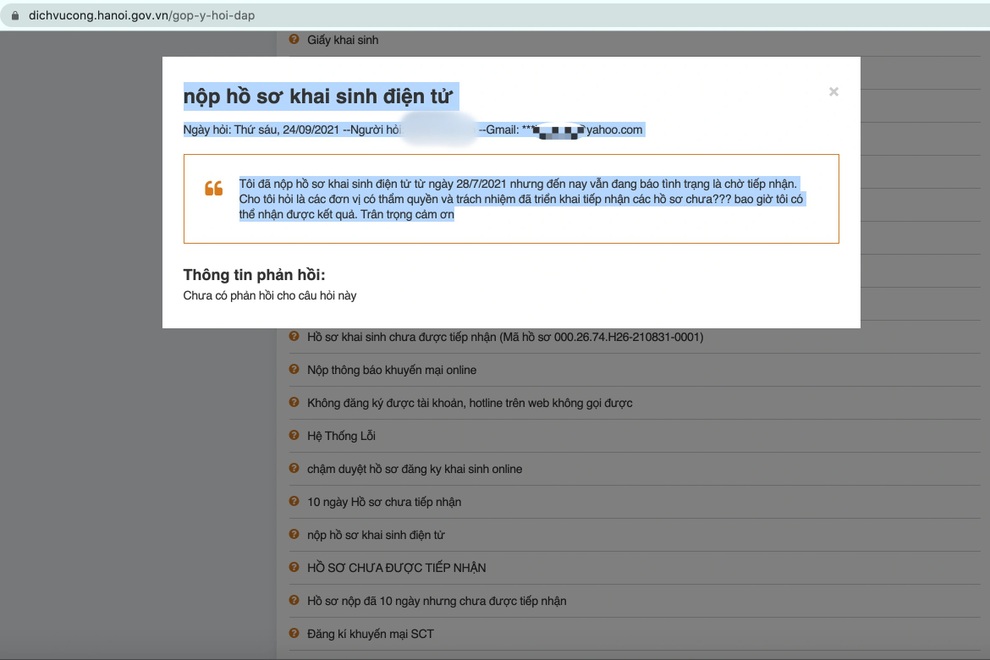Click the 'Ngày hỏi: Thứ sáu, 24/09/2021' text

click(261, 130)
